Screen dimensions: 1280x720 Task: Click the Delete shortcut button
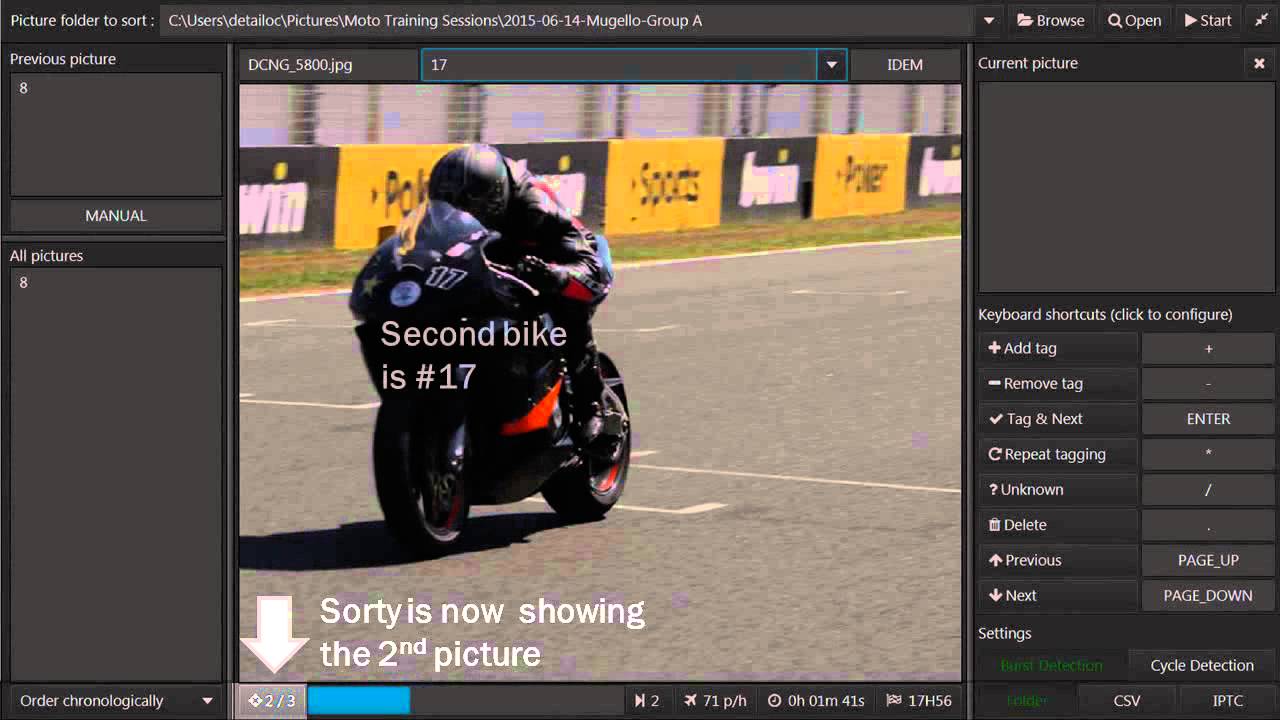tap(1058, 525)
